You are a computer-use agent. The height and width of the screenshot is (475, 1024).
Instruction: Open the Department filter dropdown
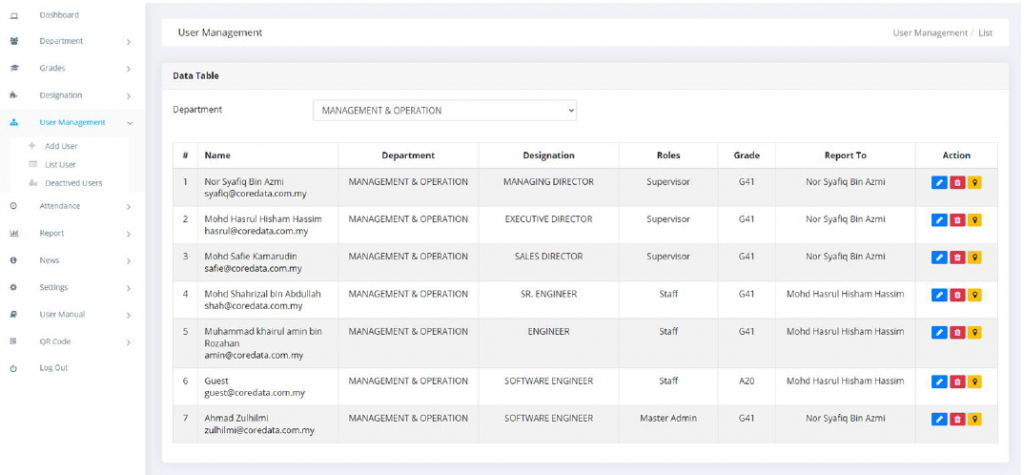[x=444, y=111]
